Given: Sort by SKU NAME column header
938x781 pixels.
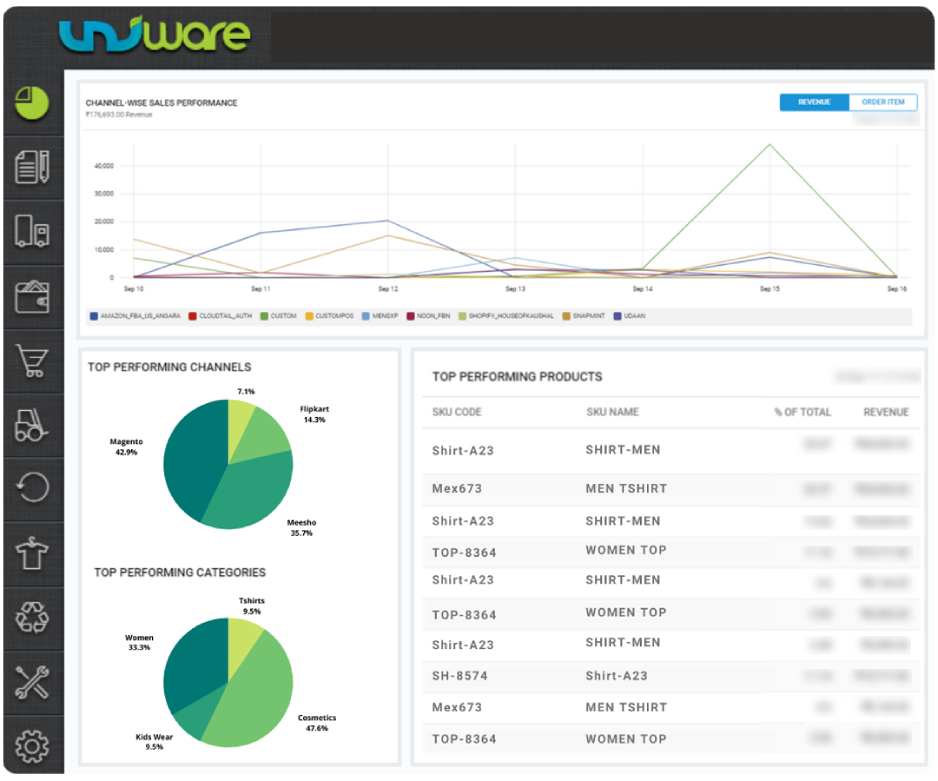Looking at the screenshot, I should click(612, 412).
